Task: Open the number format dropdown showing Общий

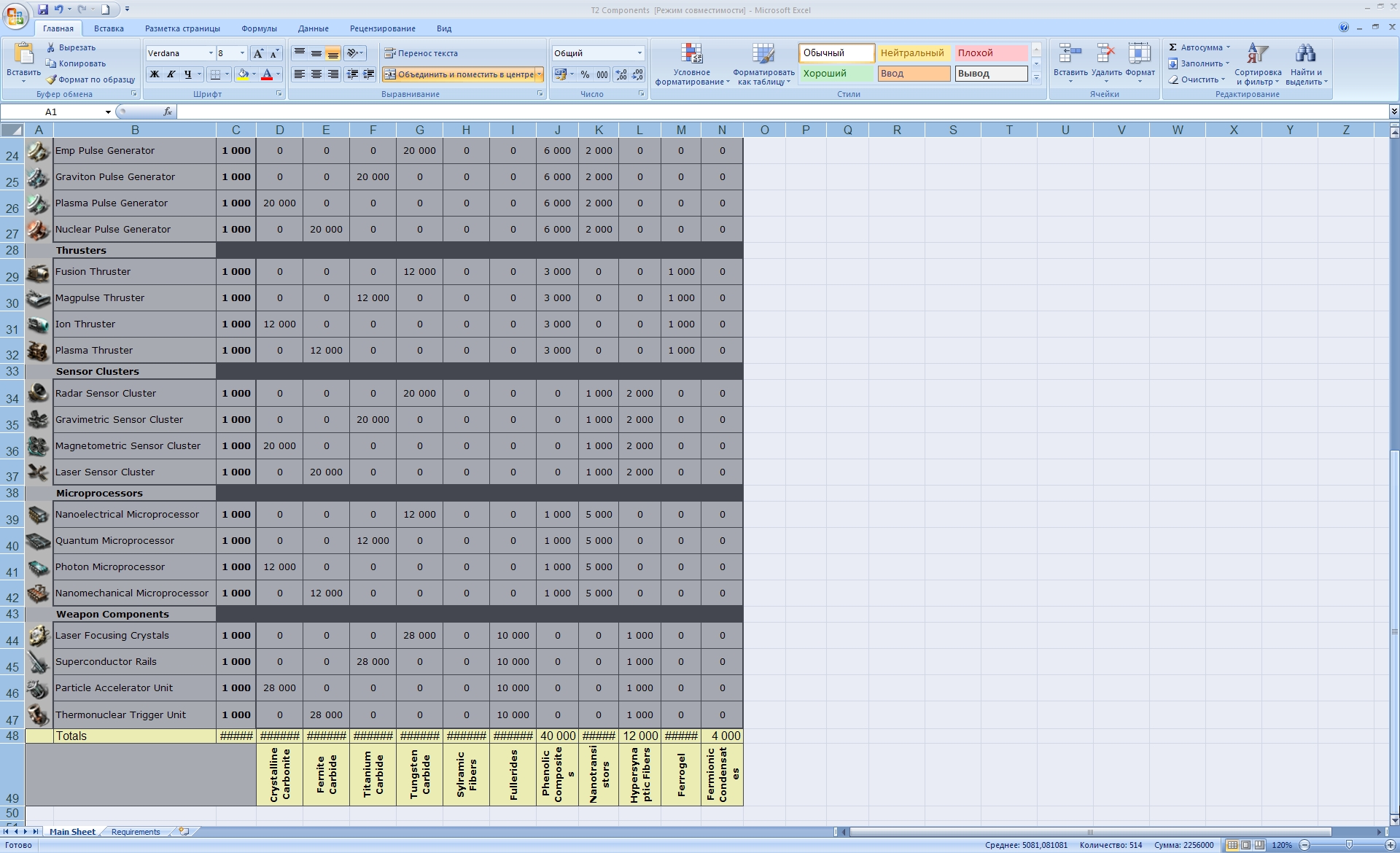Action: [639, 53]
